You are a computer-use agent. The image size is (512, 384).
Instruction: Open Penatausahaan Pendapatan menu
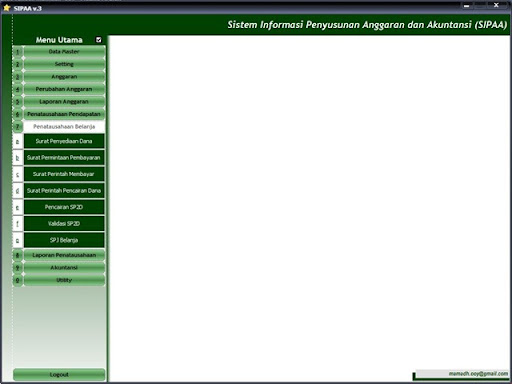(64, 114)
